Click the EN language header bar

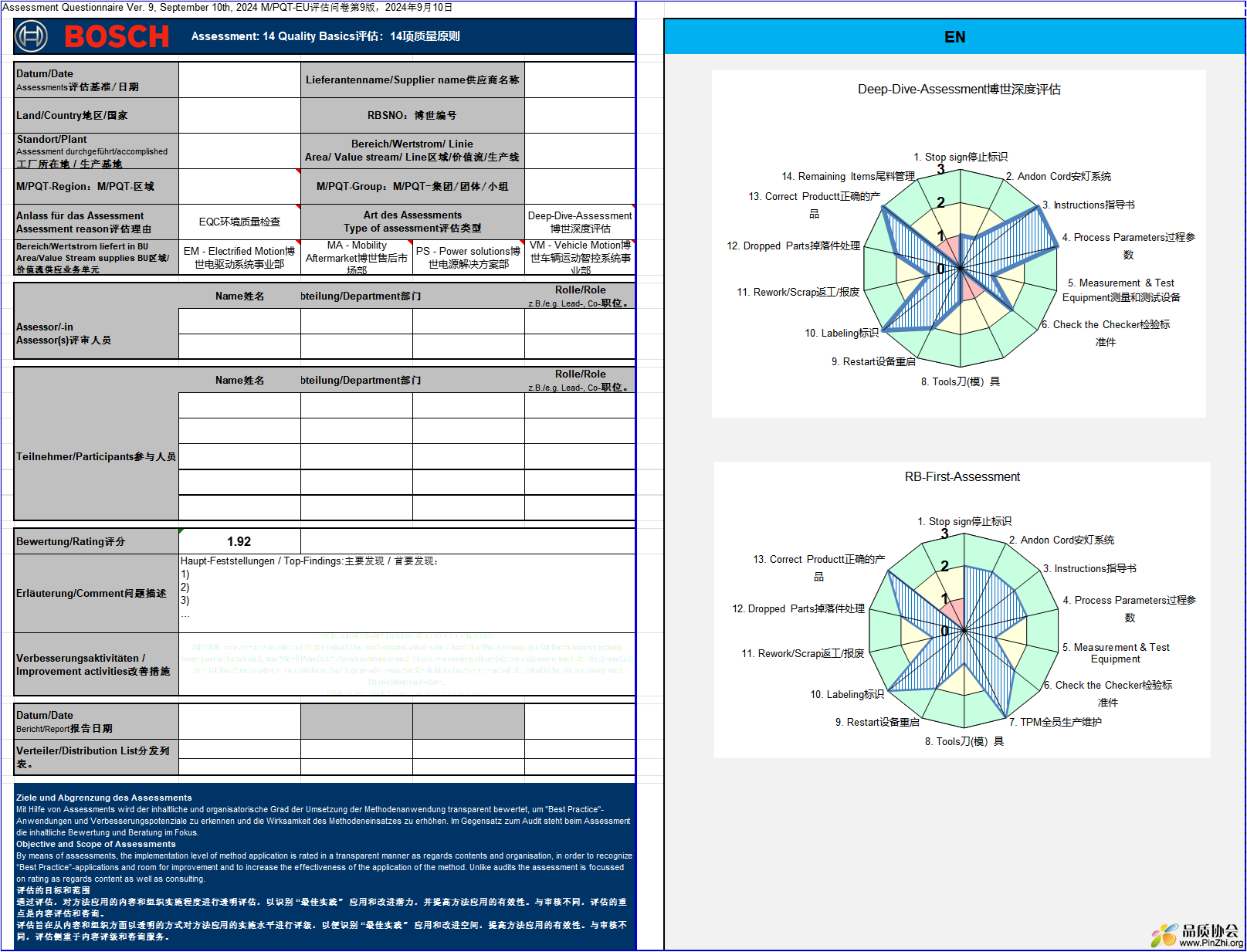[x=954, y=36]
